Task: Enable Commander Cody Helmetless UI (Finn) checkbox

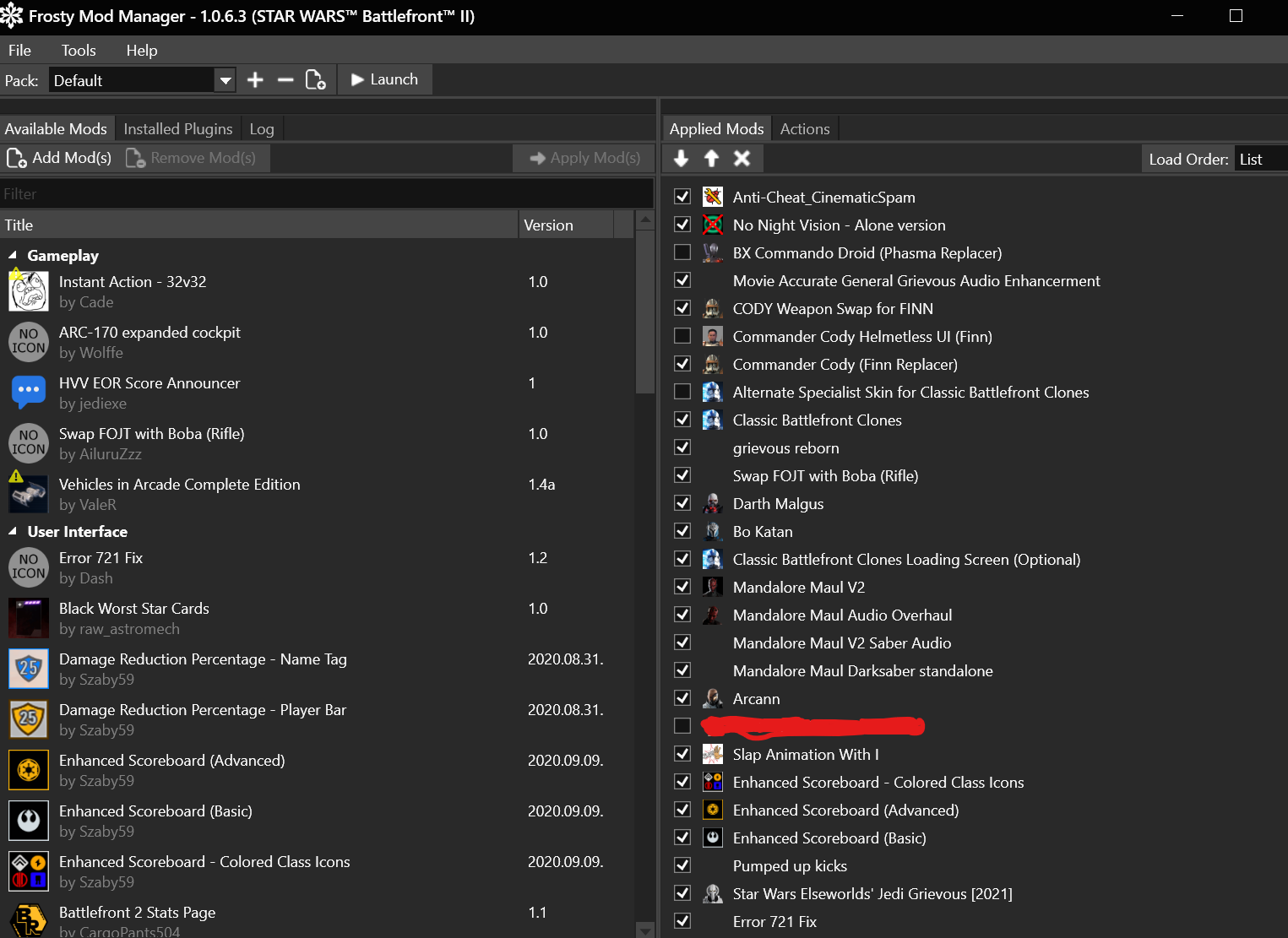Action: (x=682, y=336)
